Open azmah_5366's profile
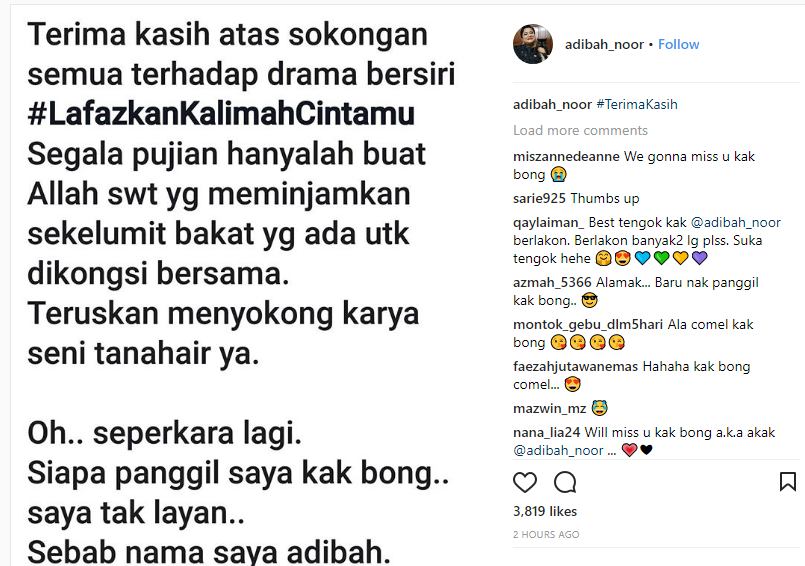The image size is (805, 566). [552, 282]
